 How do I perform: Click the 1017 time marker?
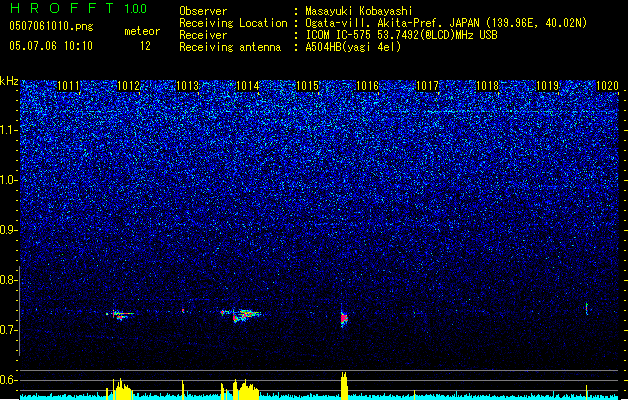[x=428, y=86]
